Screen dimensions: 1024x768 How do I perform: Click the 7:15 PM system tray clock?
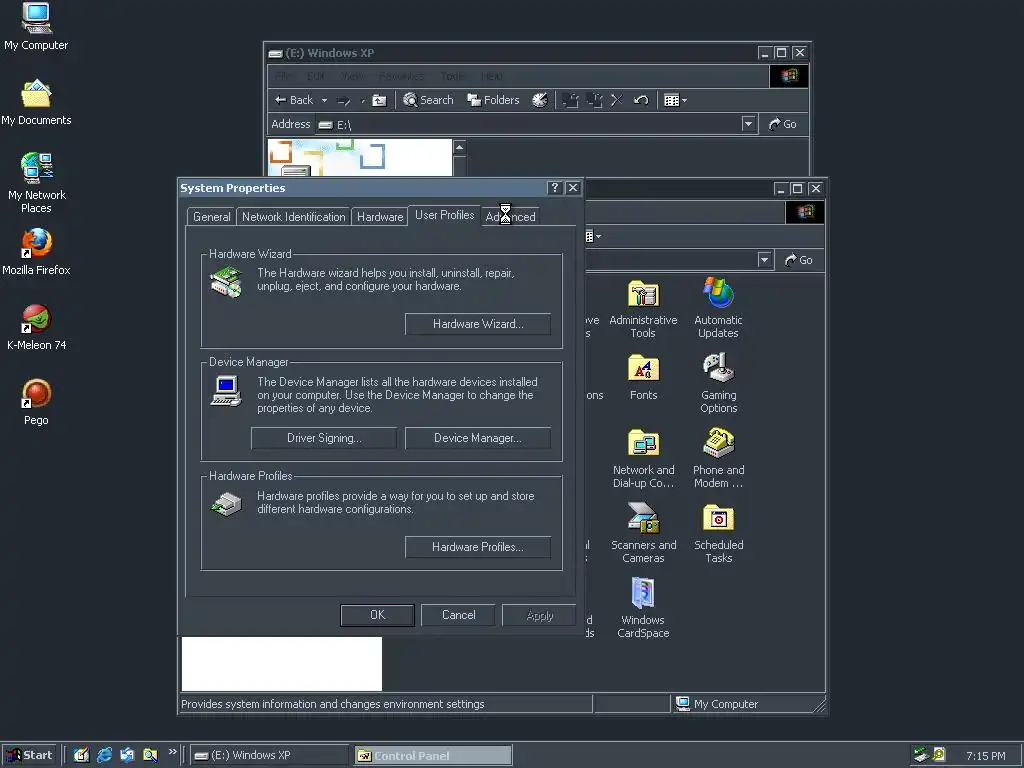click(985, 756)
